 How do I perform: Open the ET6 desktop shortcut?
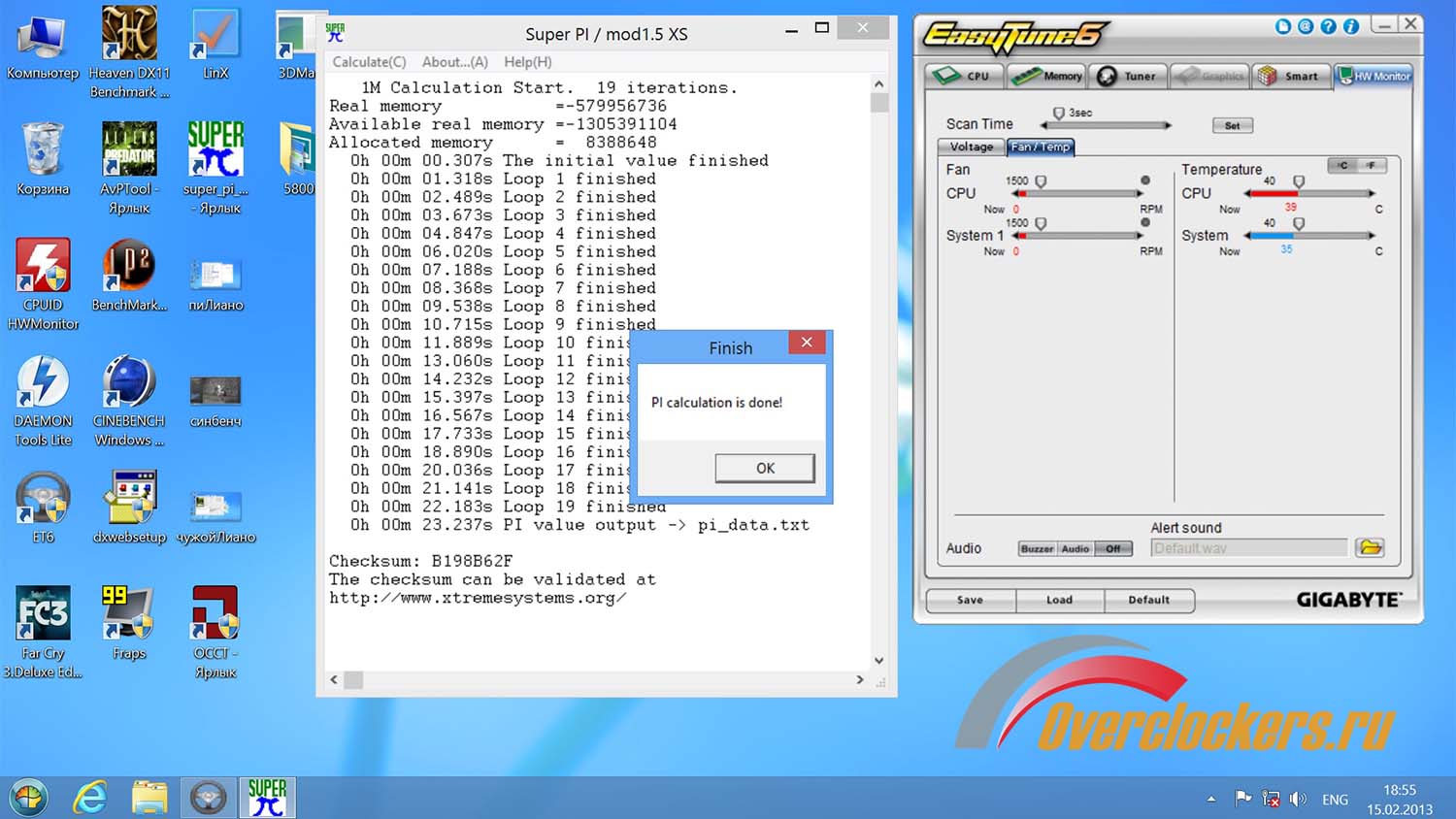43,507
